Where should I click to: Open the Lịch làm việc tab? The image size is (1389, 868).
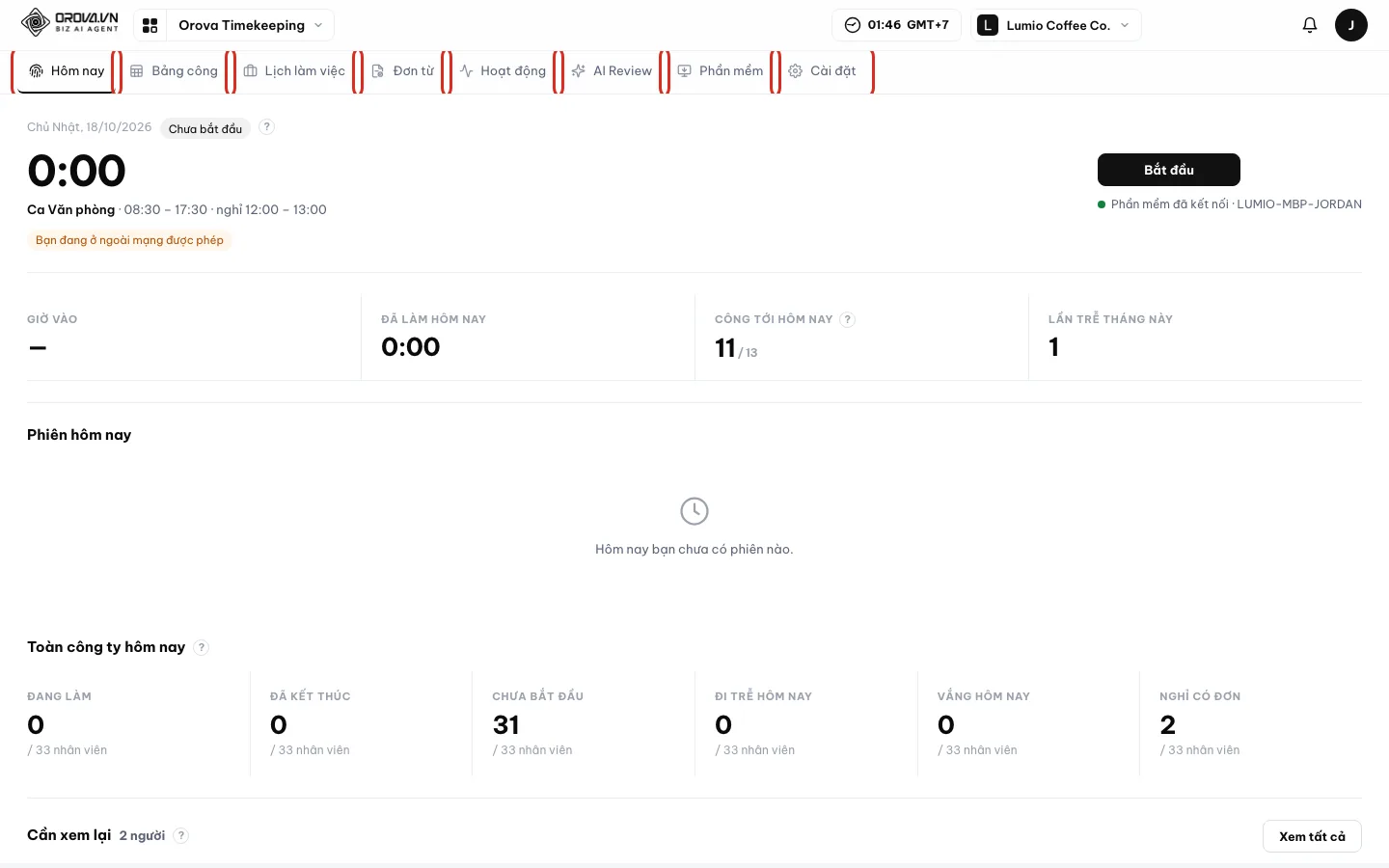coord(294,71)
